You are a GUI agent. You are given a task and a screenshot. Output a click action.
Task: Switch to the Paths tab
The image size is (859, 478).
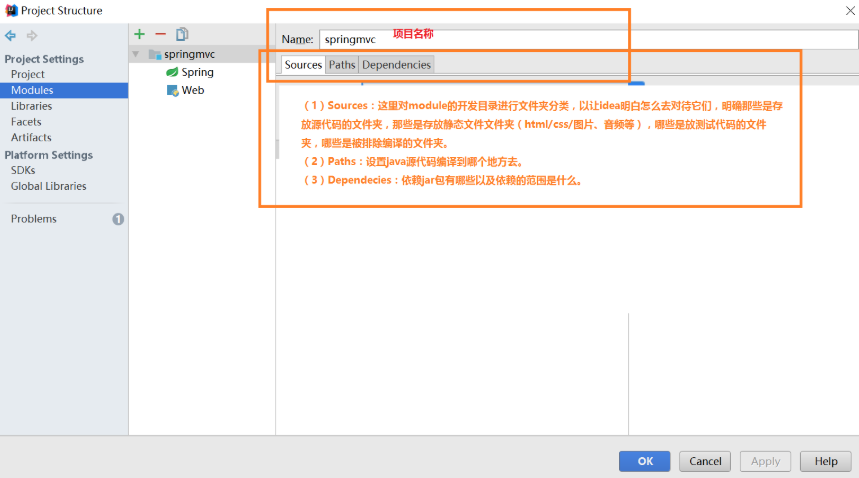point(342,65)
